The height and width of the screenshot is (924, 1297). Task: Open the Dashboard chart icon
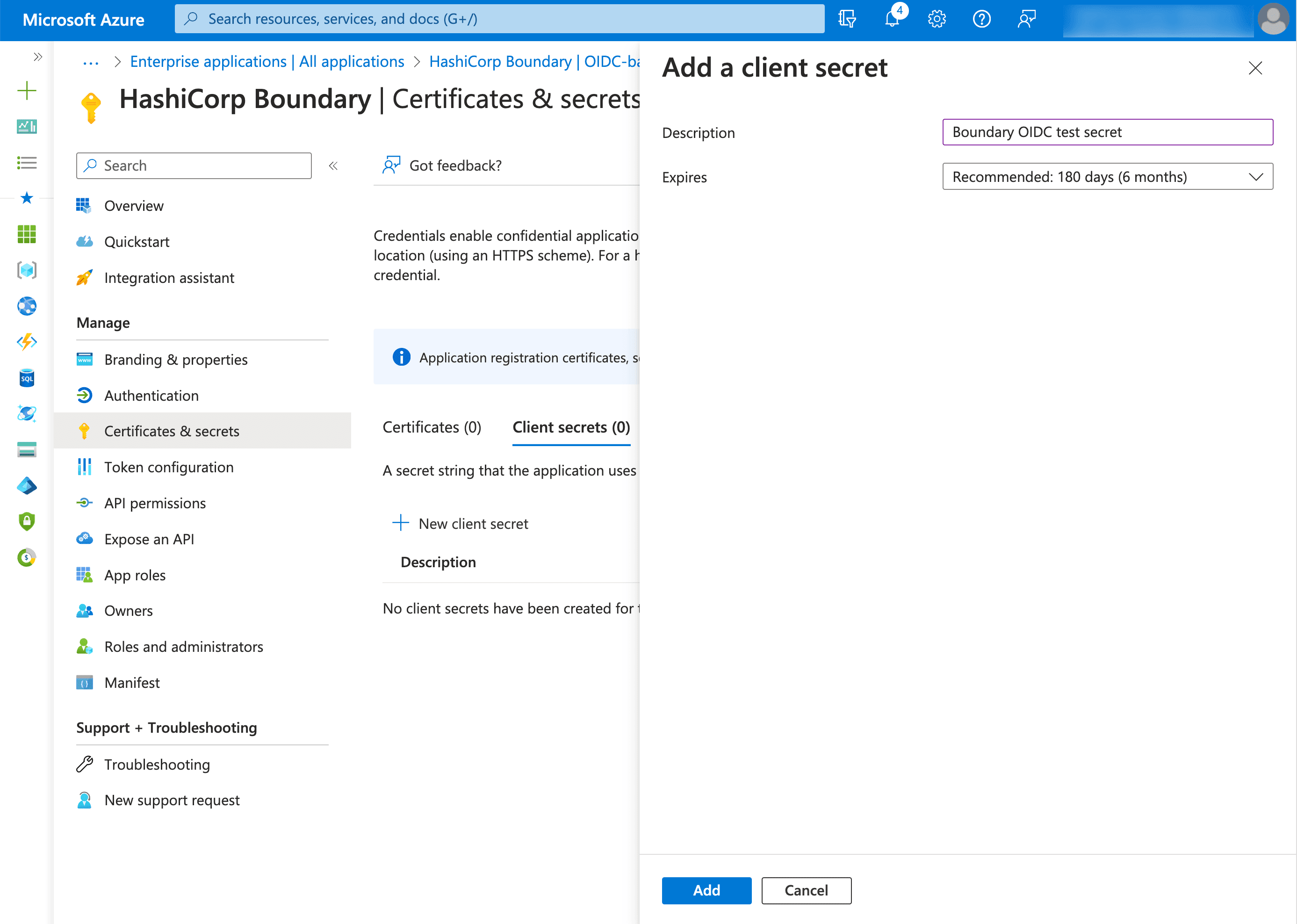[x=27, y=126]
